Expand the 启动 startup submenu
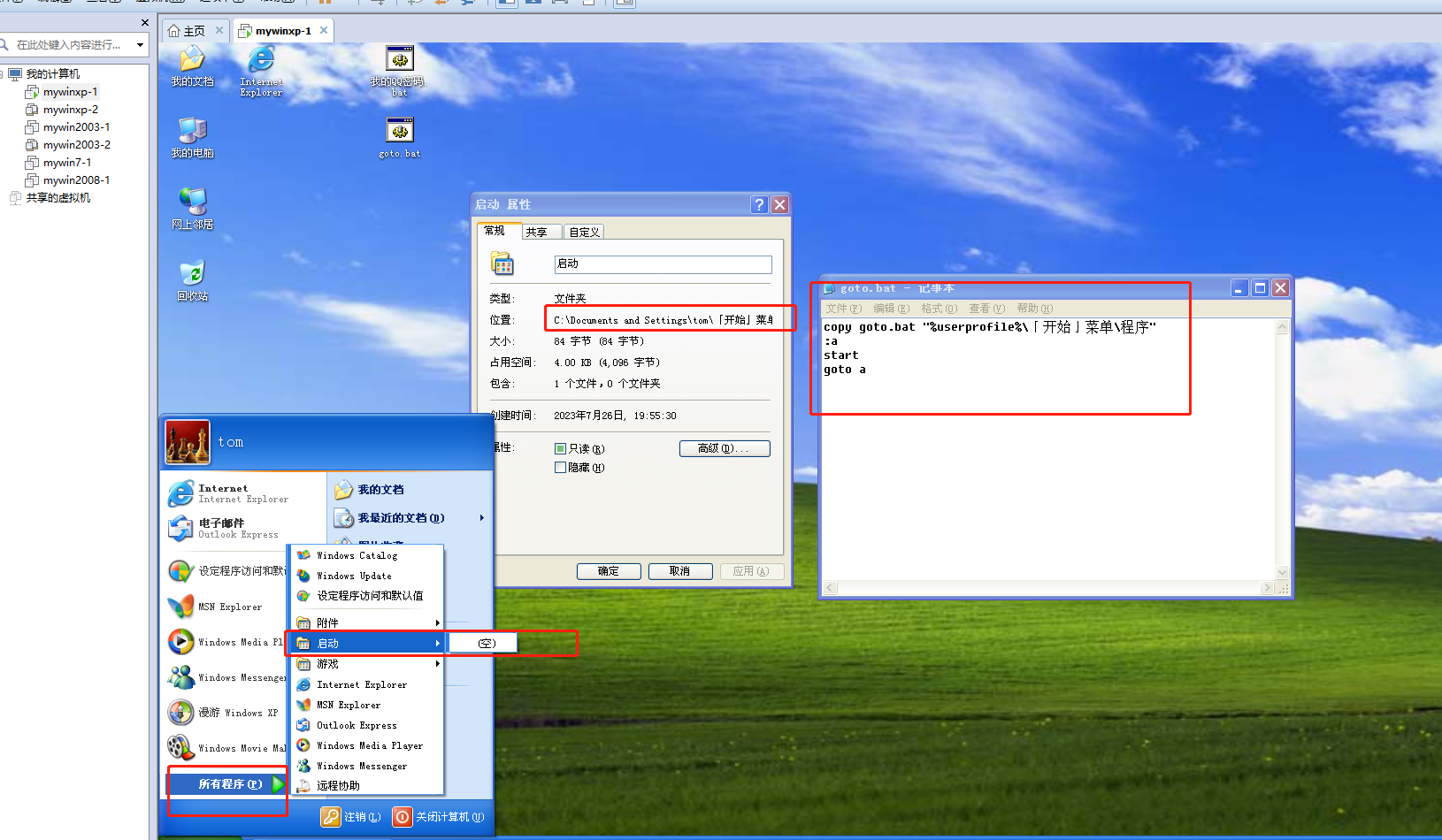 point(367,643)
